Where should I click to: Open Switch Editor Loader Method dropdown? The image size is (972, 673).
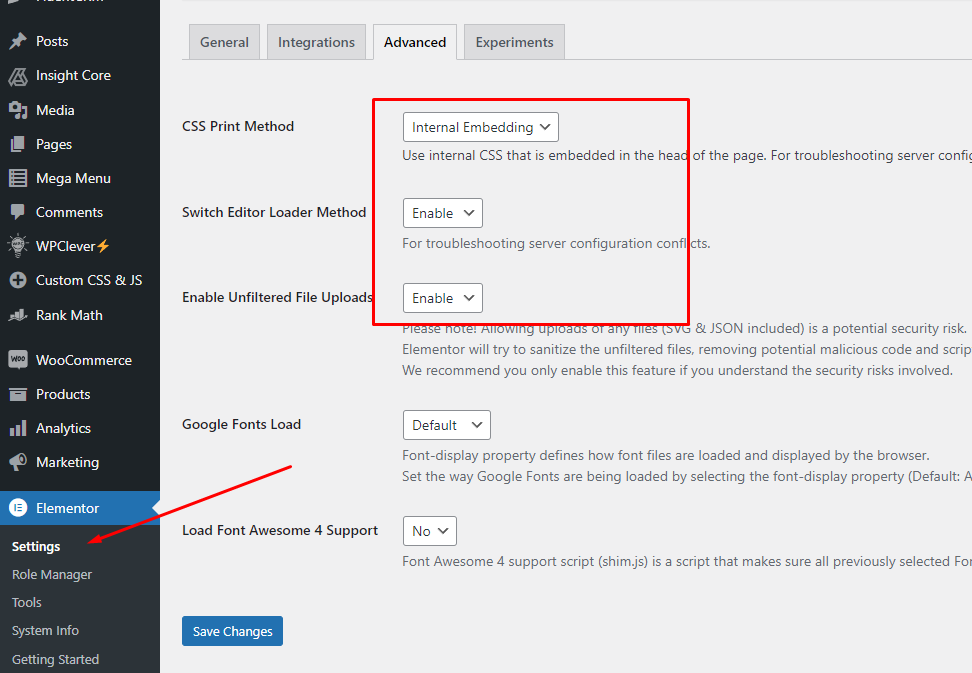[x=443, y=213]
